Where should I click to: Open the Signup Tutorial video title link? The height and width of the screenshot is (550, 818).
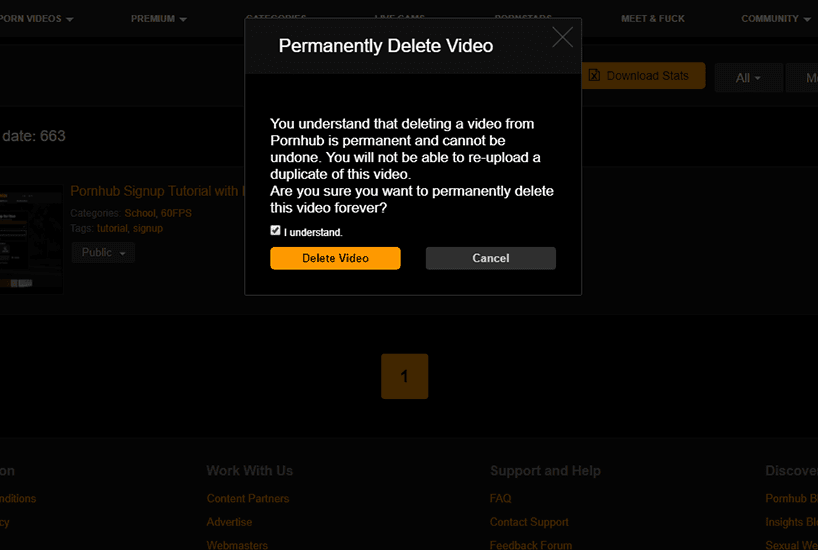click(157, 191)
